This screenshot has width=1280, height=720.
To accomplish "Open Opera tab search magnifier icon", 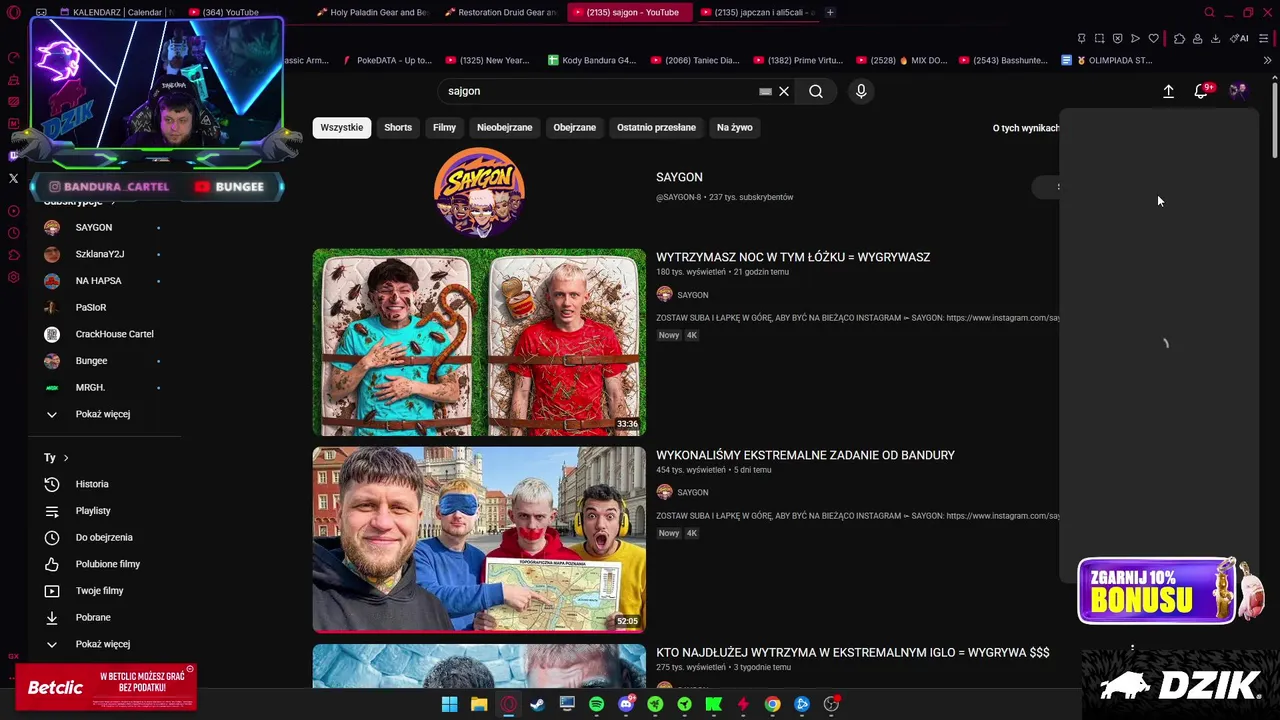I will coord(1209,13).
